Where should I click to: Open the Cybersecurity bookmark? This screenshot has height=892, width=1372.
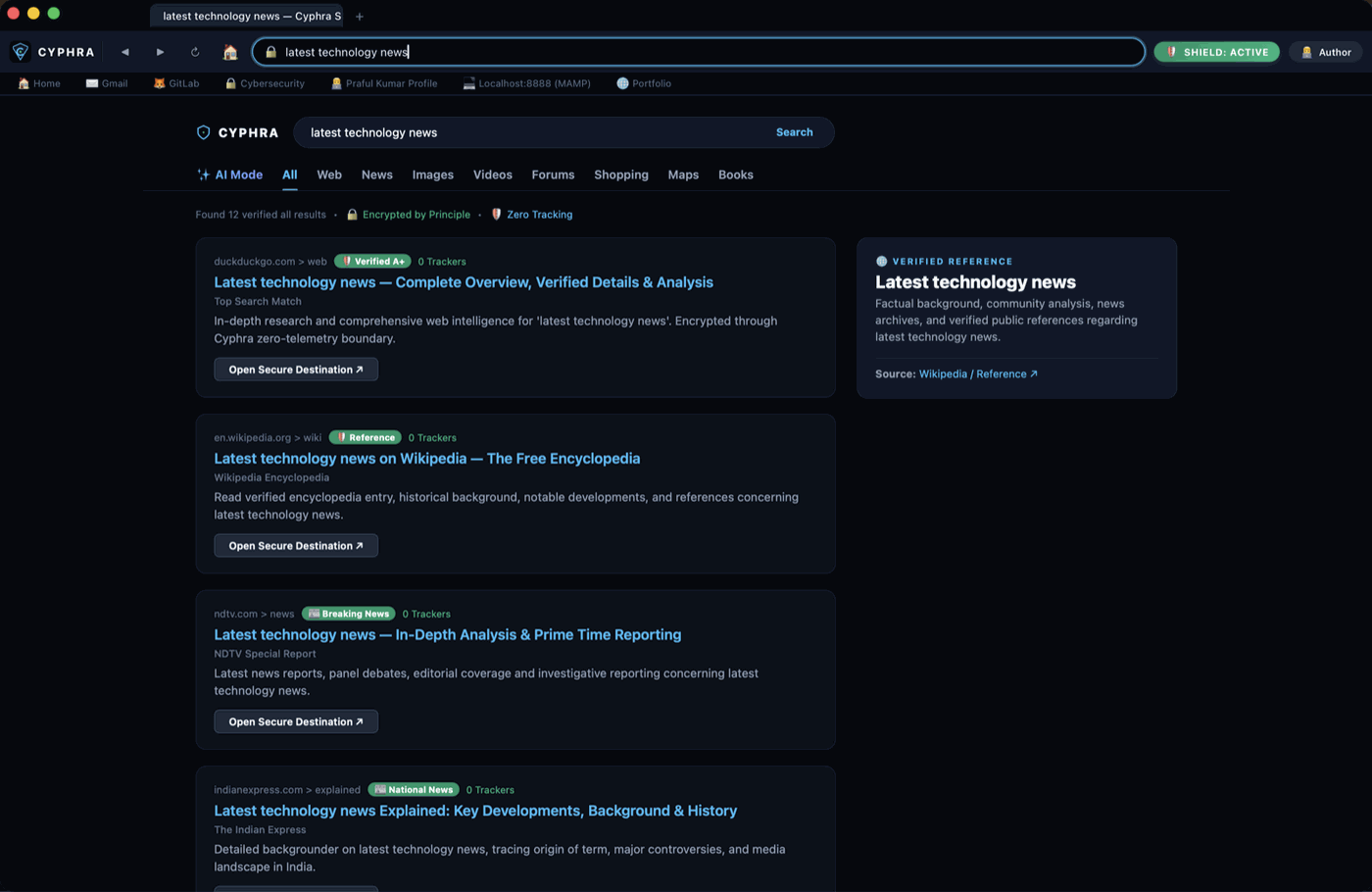pyautogui.click(x=265, y=83)
